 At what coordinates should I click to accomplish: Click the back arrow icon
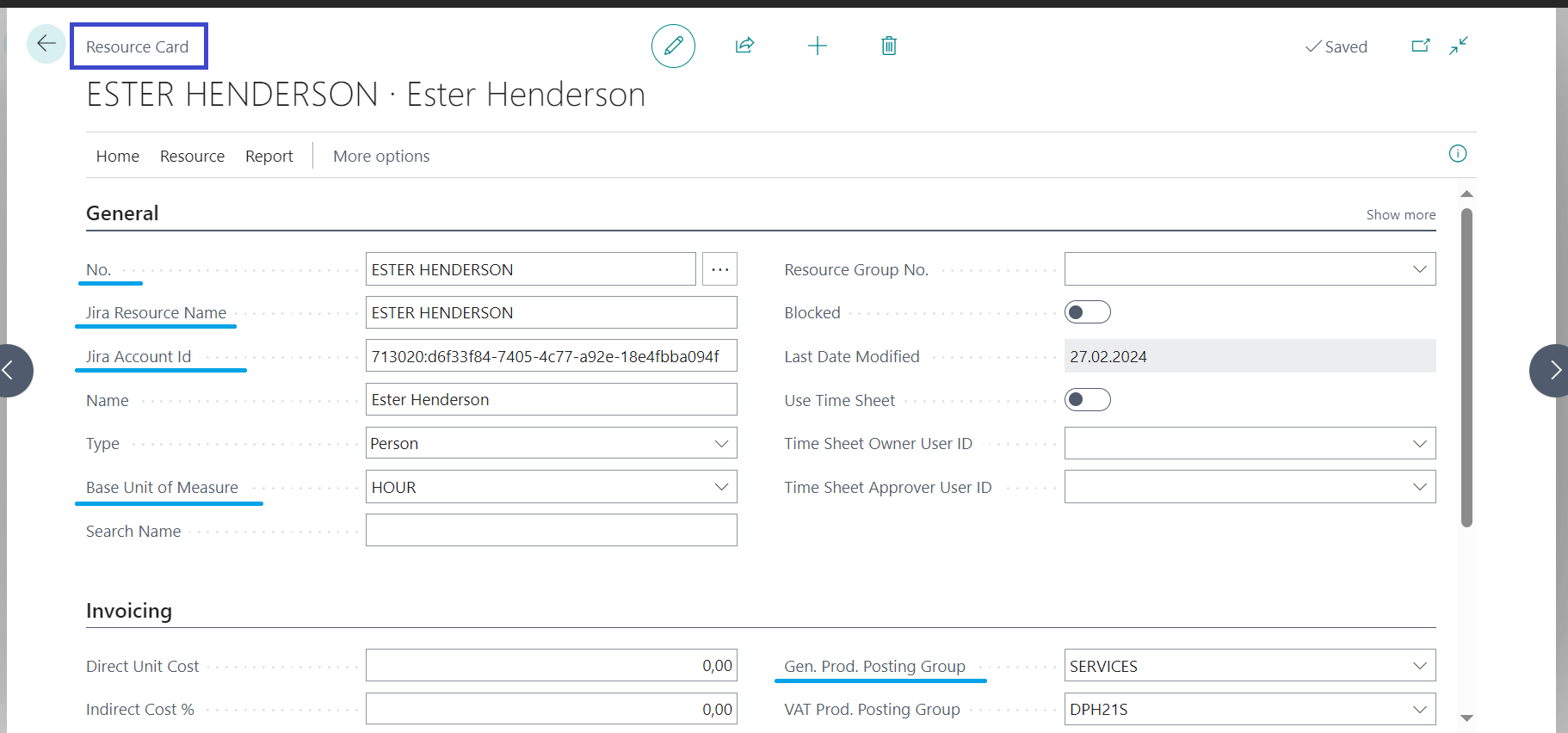[x=46, y=44]
